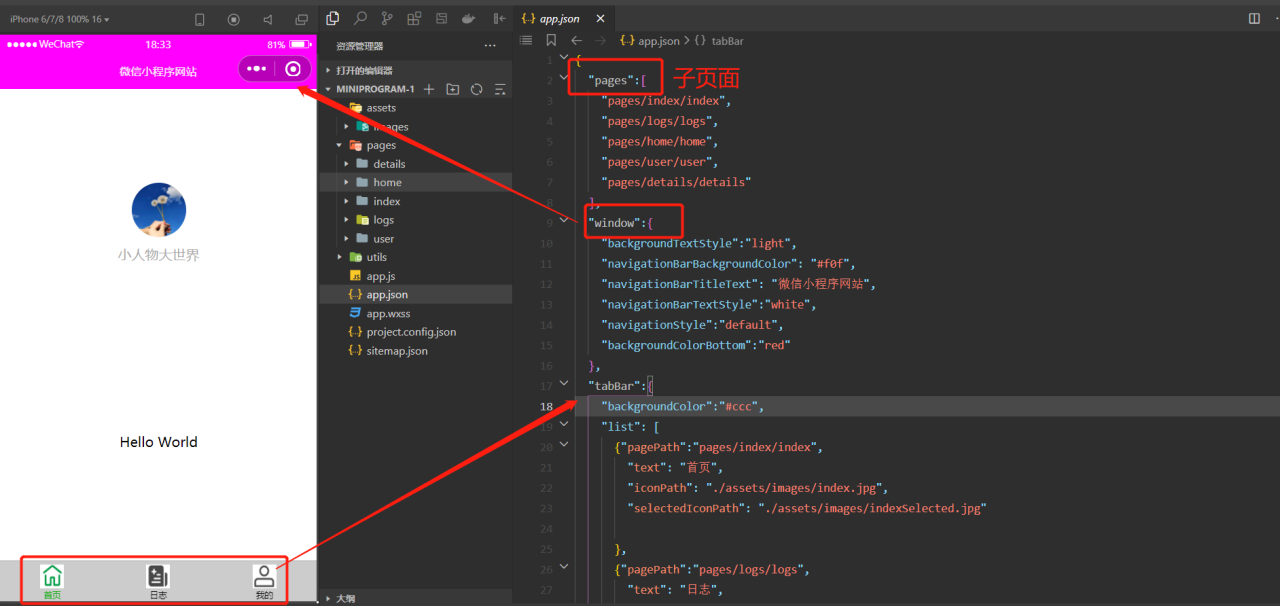Open project.config.json in the explorer

[x=410, y=332]
